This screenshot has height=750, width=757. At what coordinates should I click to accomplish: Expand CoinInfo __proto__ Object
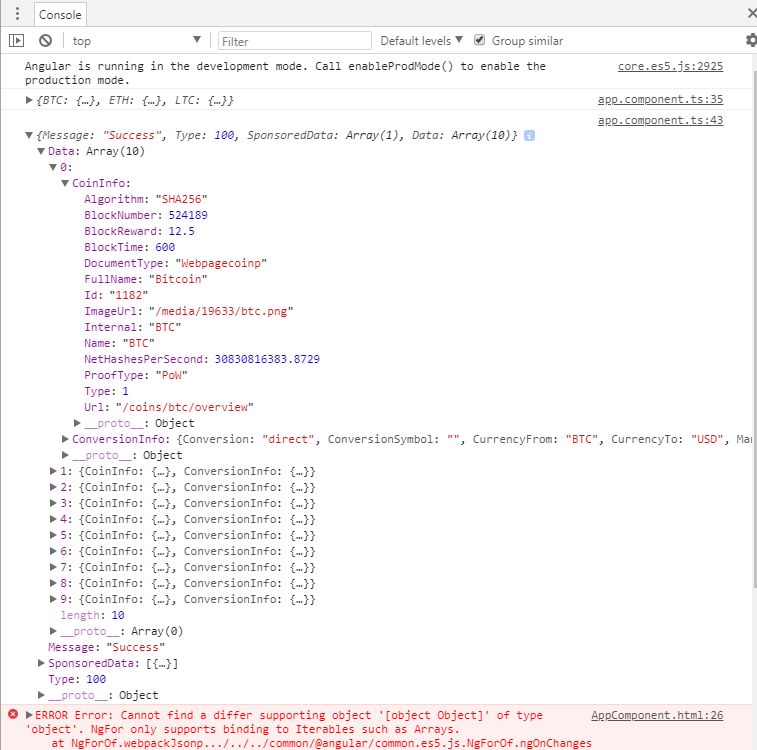[77, 423]
